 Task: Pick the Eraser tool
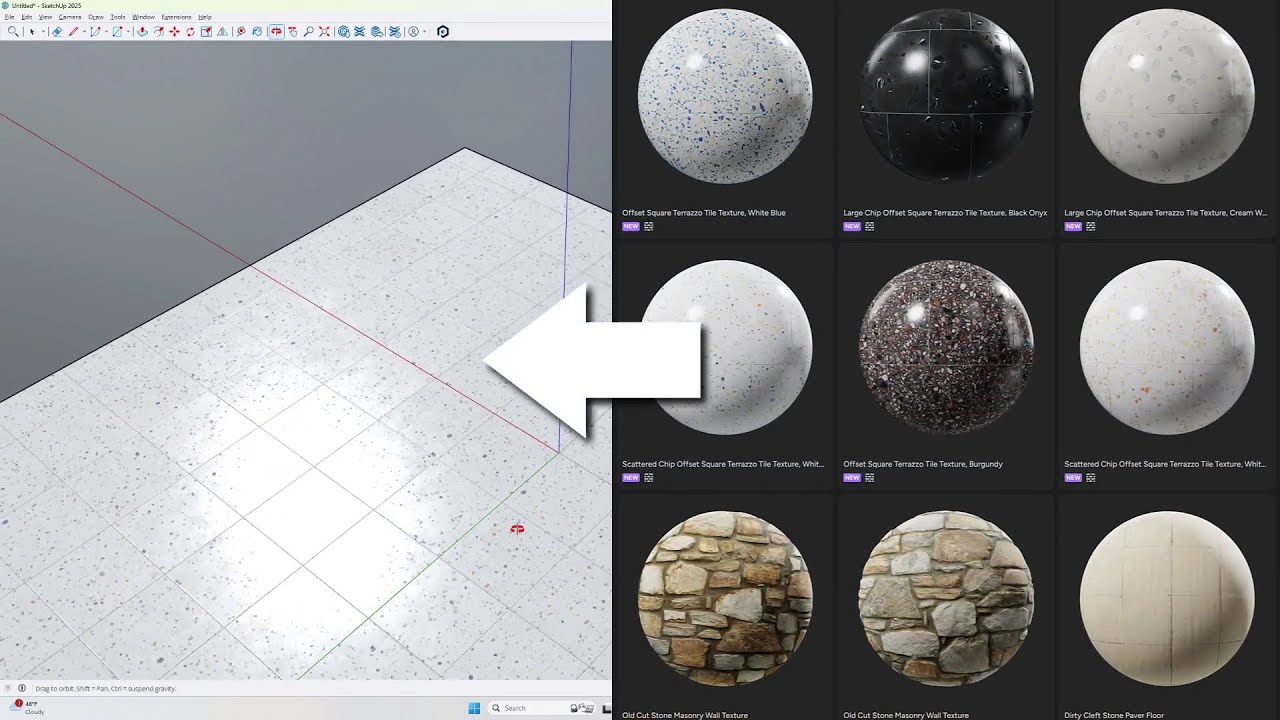pos(57,32)
